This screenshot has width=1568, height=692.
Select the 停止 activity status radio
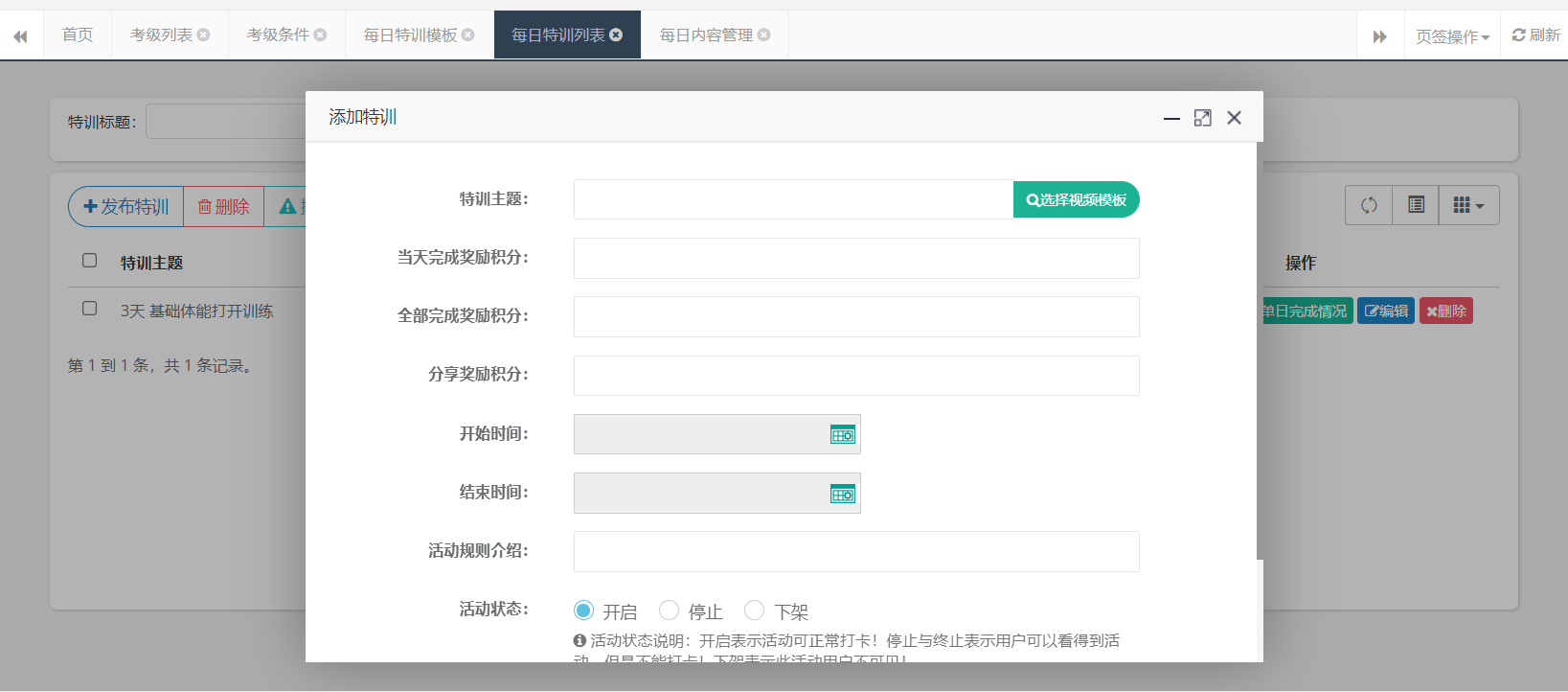[x=669, y=611]
